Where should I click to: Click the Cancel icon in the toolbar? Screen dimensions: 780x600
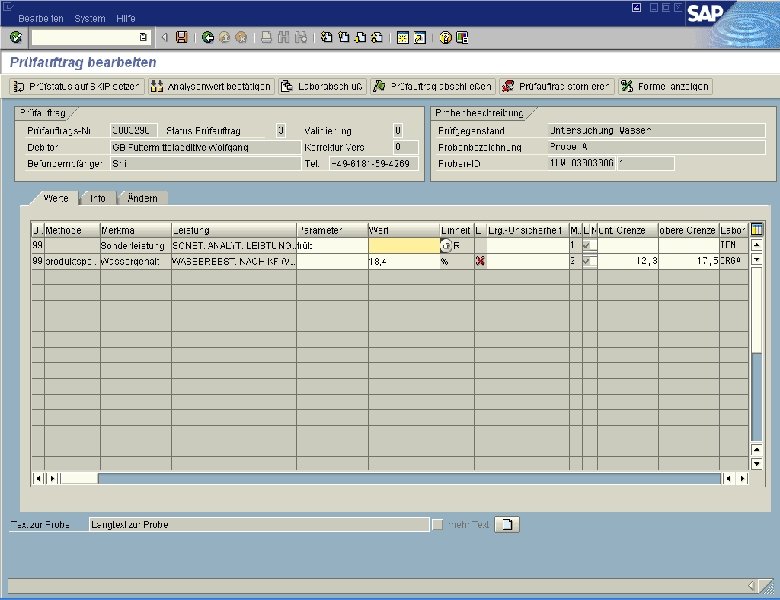(x=241, y=37)
